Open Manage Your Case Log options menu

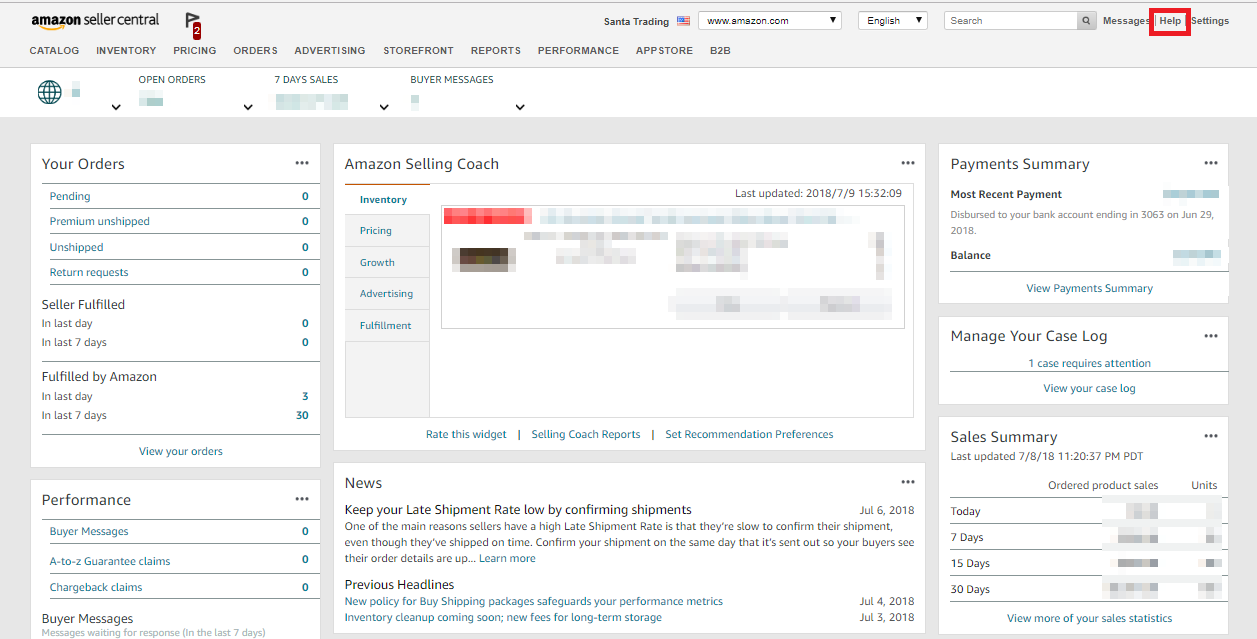1211,336
